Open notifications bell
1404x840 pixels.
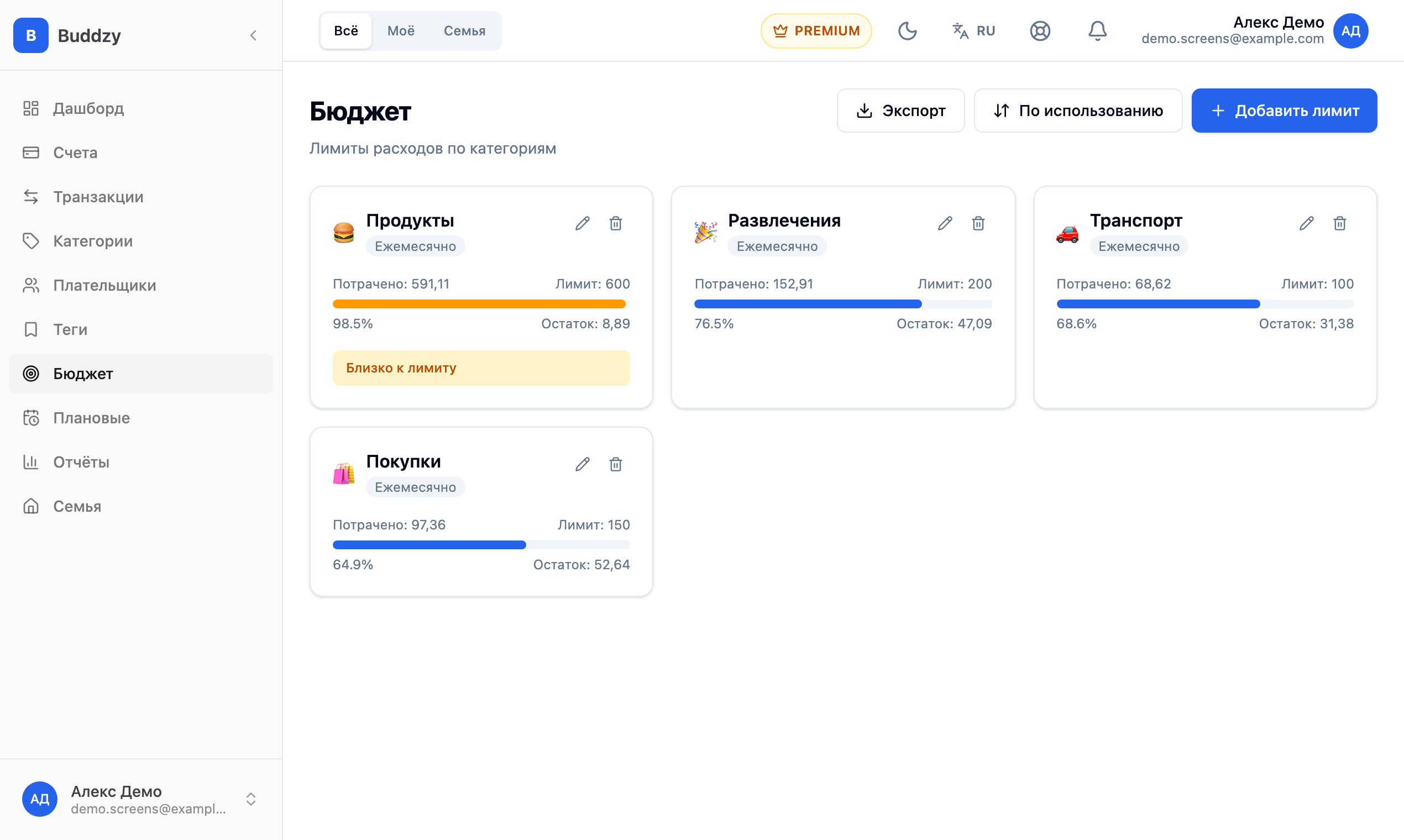pos(1098,30)
